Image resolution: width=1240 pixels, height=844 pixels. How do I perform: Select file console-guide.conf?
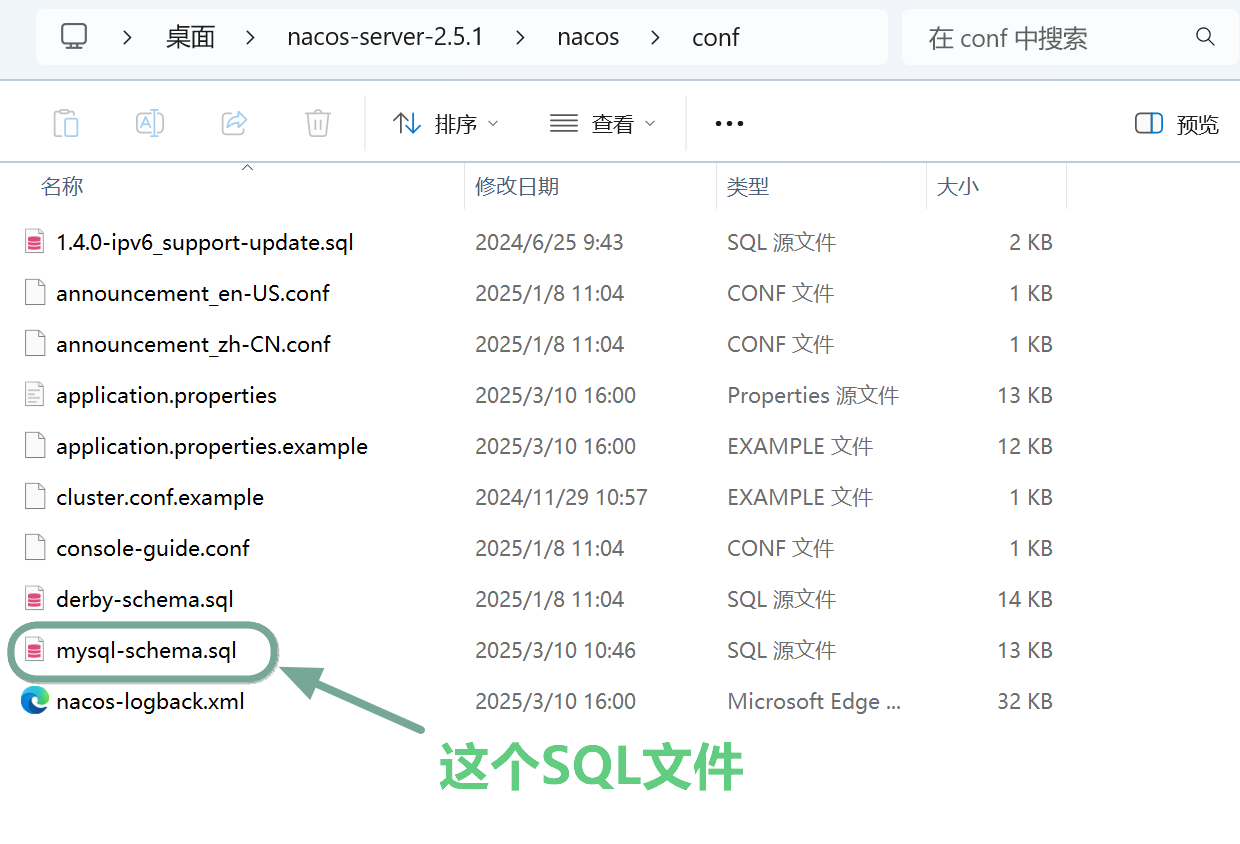(153, 548)
